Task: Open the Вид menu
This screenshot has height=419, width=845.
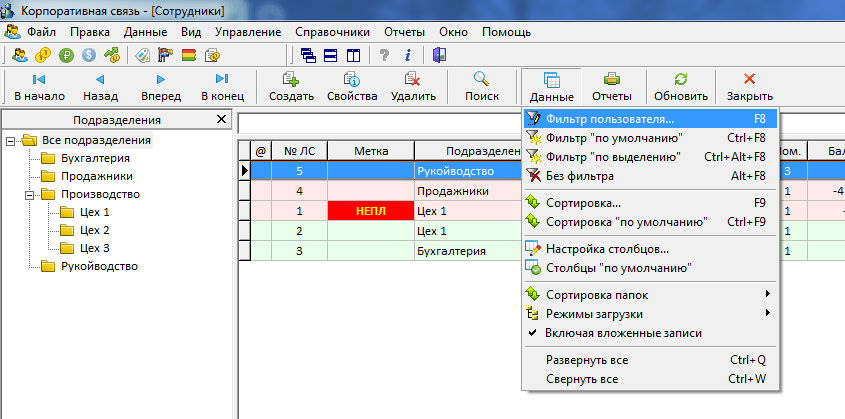Action: [191, 32]
